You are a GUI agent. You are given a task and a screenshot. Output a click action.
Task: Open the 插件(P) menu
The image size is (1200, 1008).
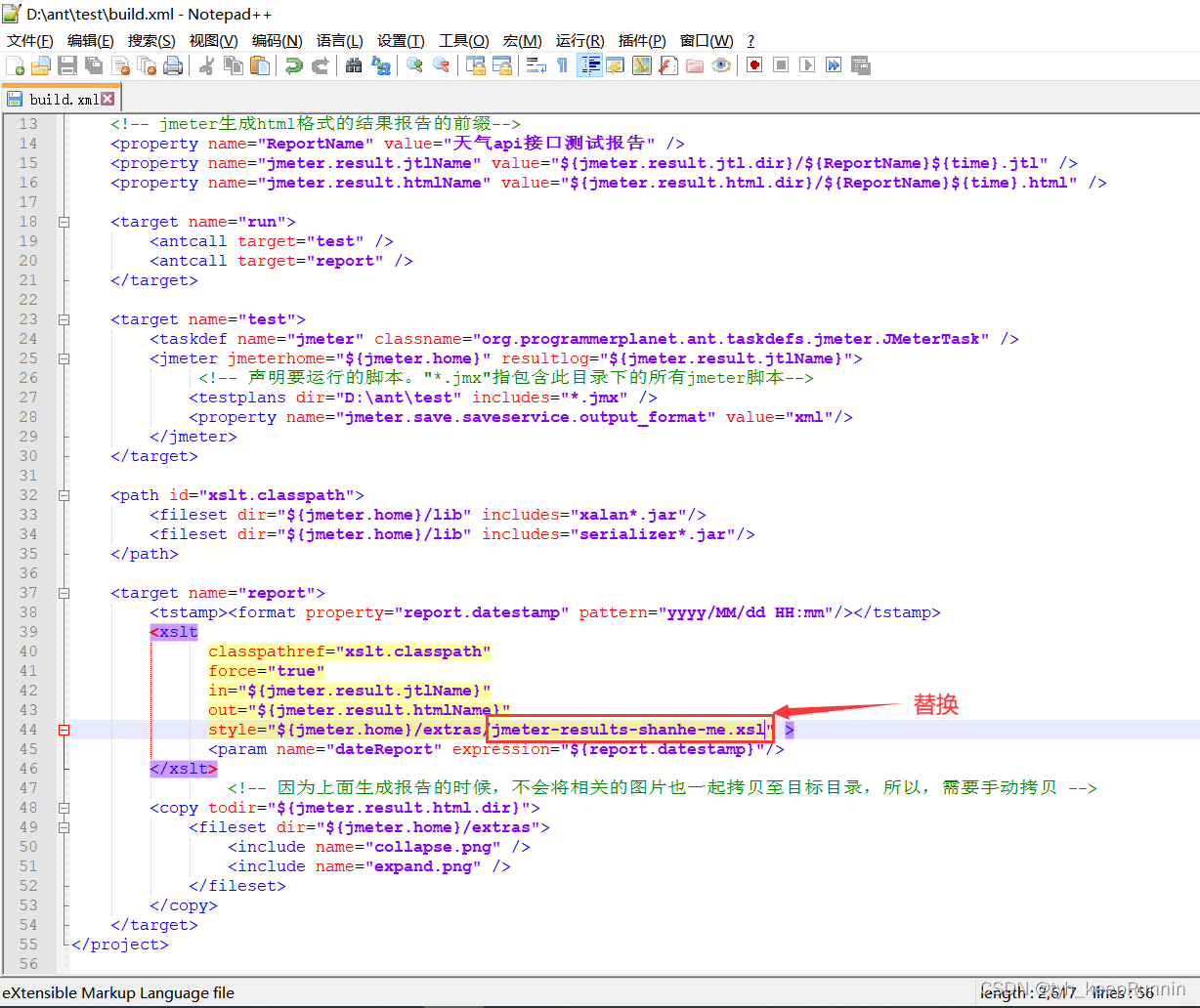(x=642, y=40)
